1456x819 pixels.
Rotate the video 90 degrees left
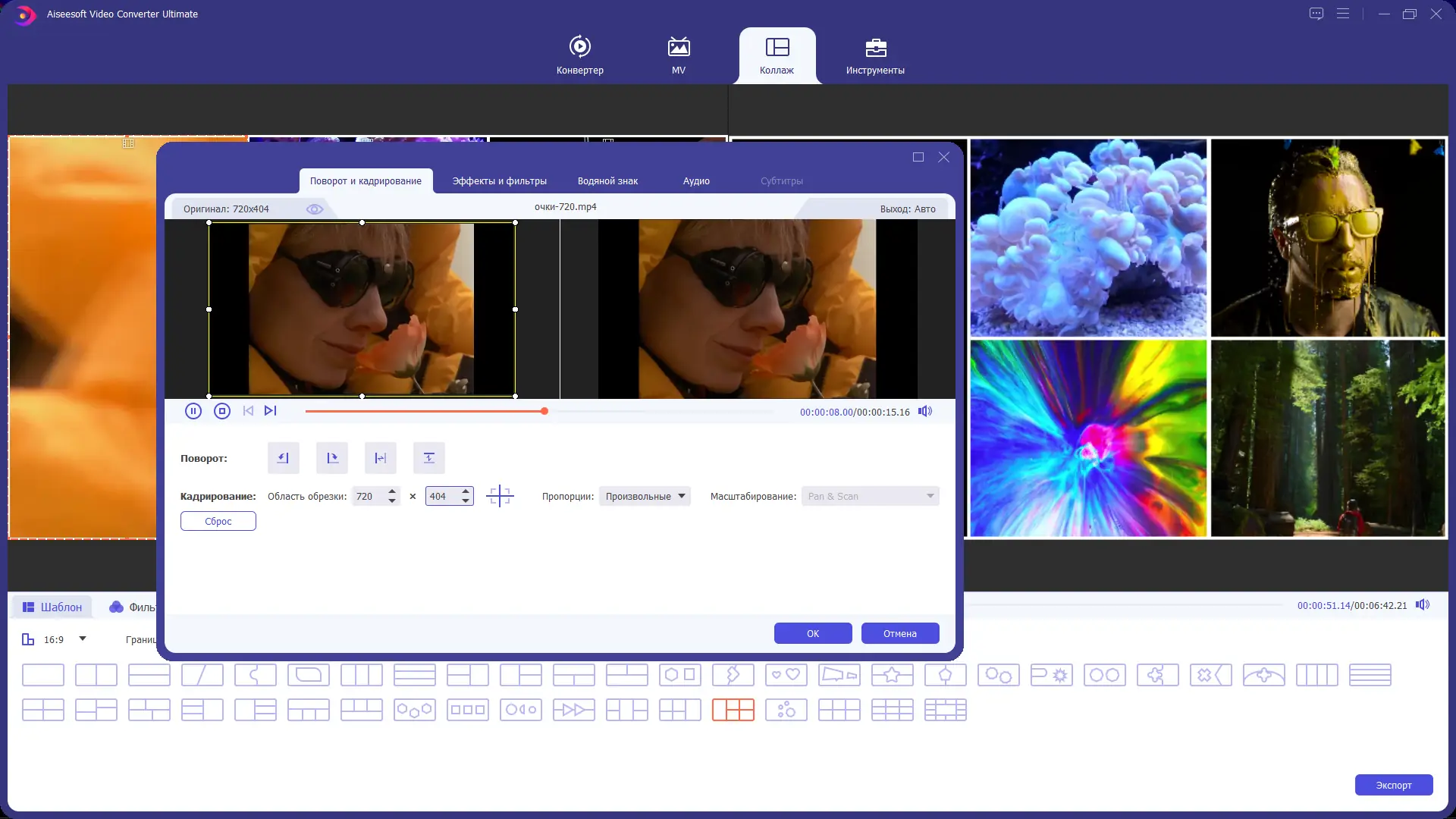283,458
